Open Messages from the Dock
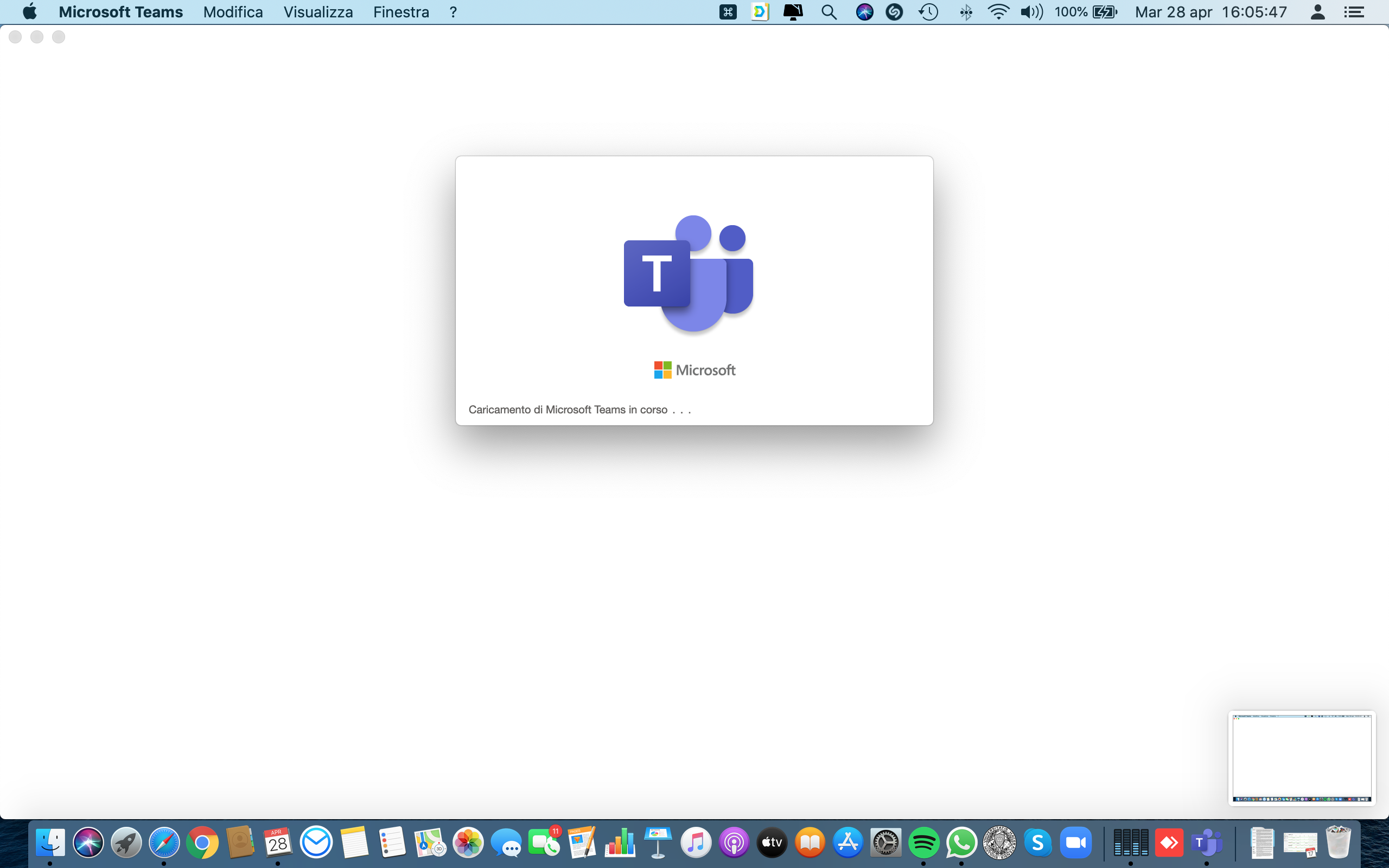The height and width of the screenshot is (868, 1389). coord(506,842)
